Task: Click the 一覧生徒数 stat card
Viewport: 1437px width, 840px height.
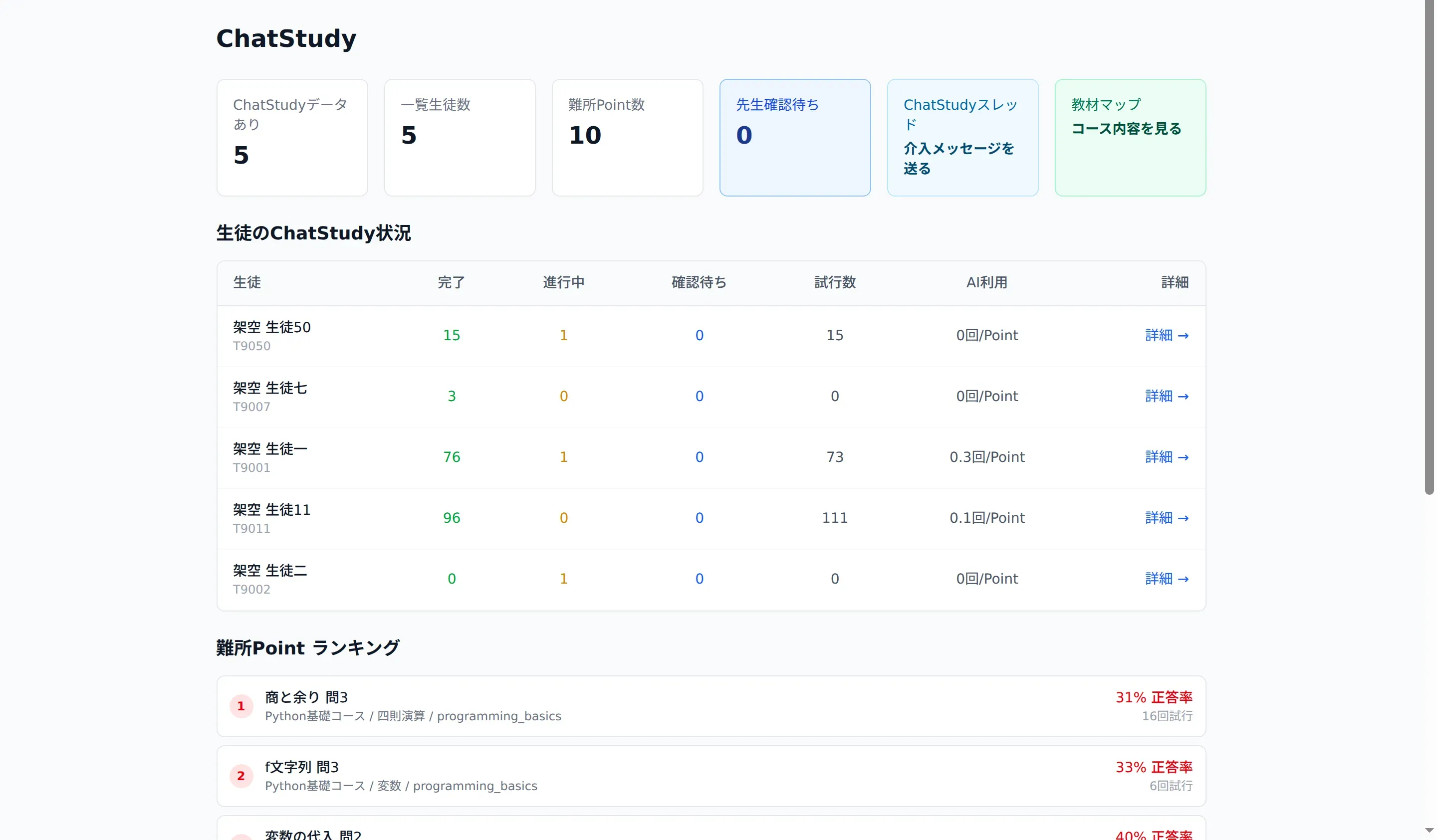Action: click(x=460, y=137)
